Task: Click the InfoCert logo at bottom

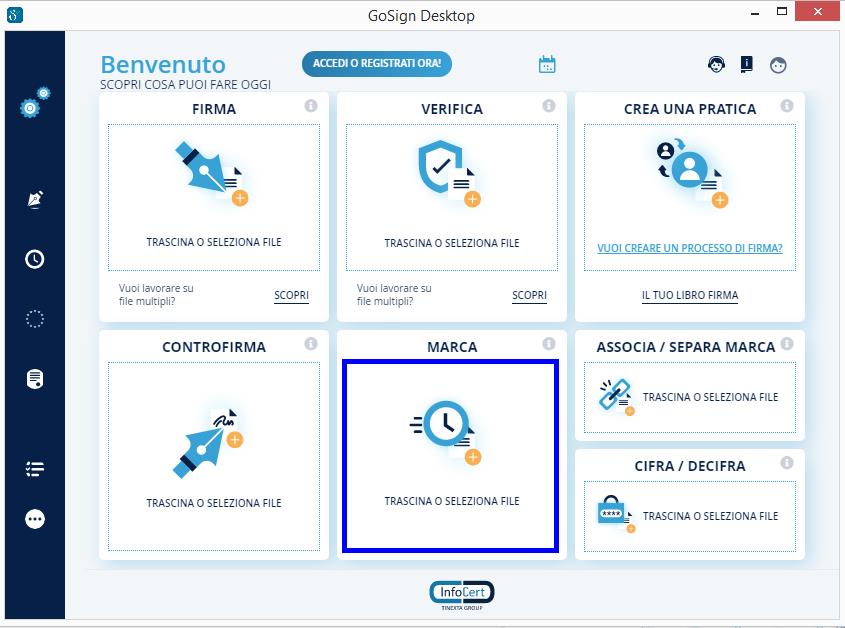Action: coord(462,595)
